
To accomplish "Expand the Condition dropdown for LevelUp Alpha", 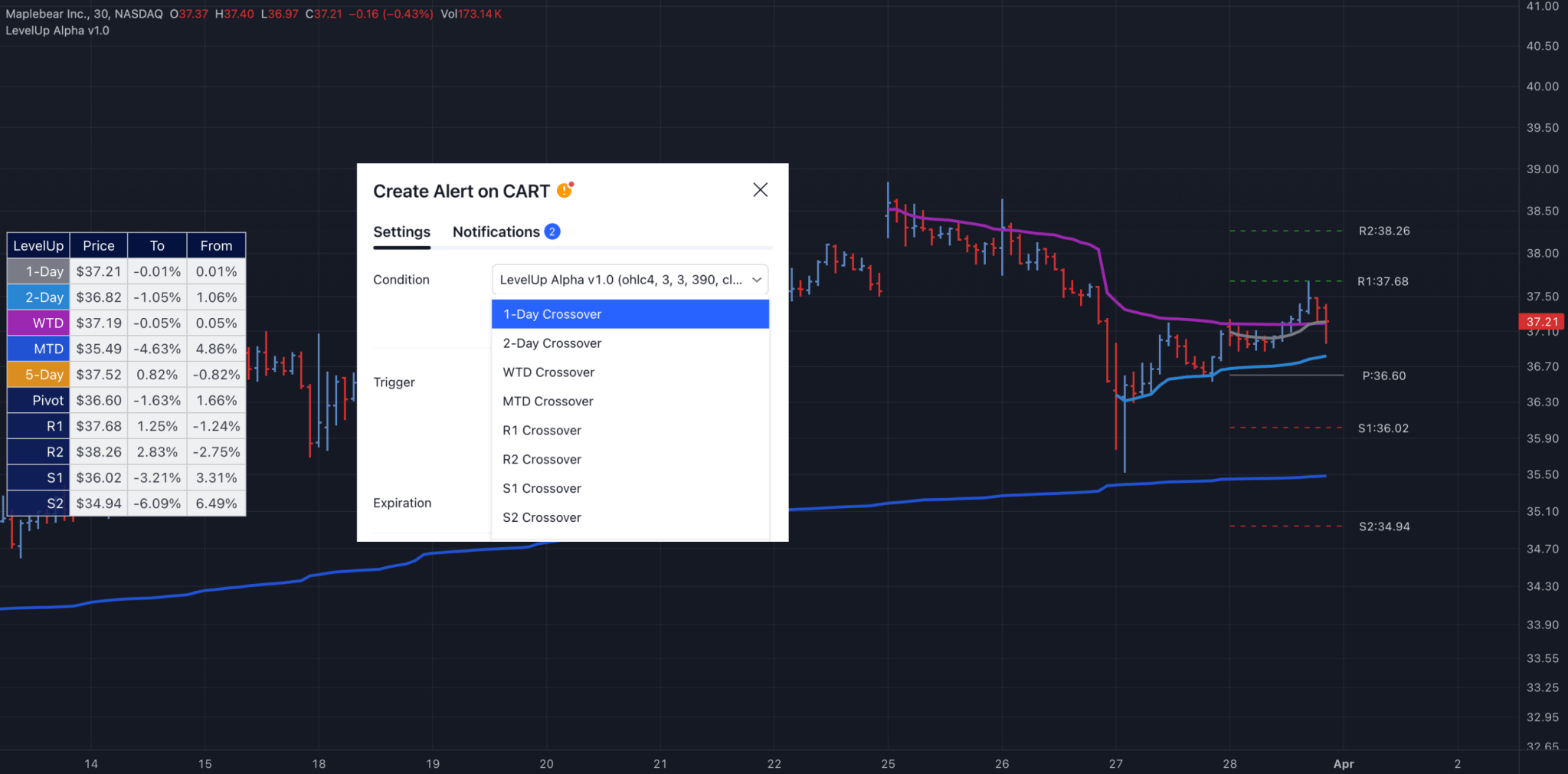I will click(x=630, y=280).
